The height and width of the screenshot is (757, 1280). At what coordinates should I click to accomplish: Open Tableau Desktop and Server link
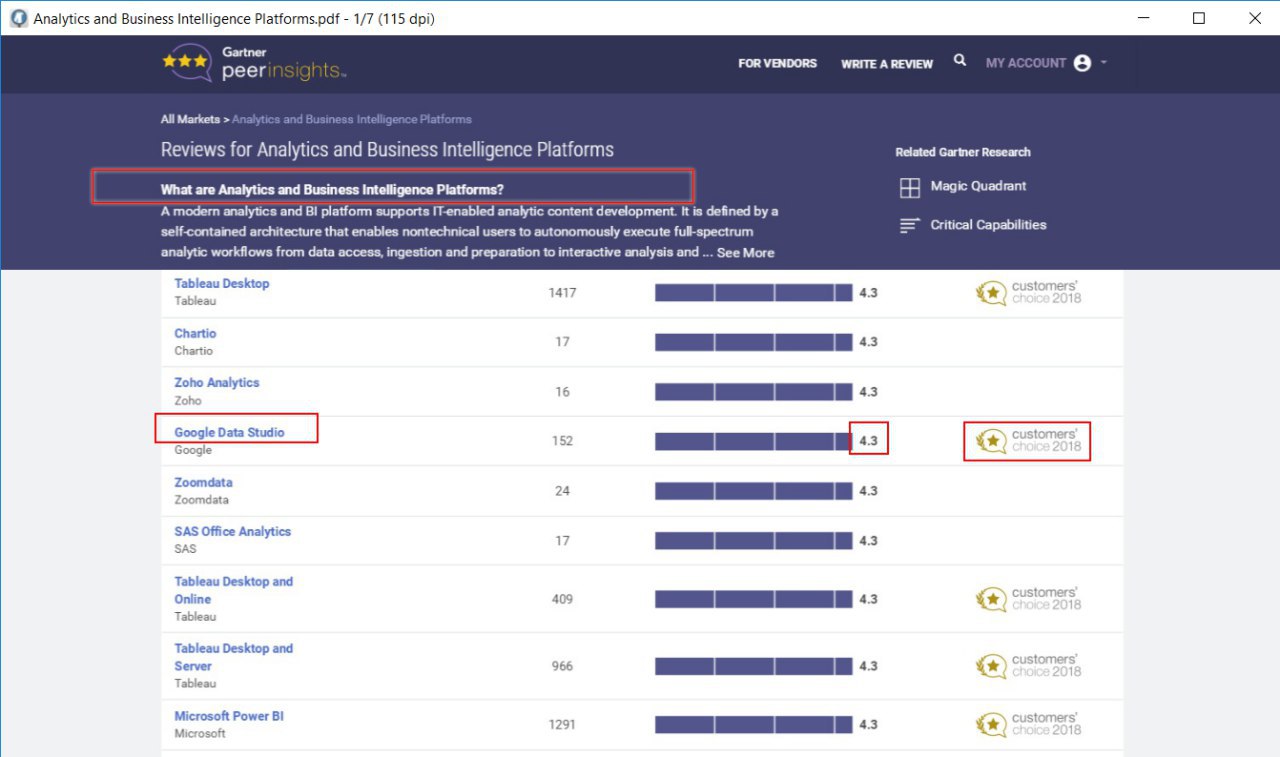(234, 657)
